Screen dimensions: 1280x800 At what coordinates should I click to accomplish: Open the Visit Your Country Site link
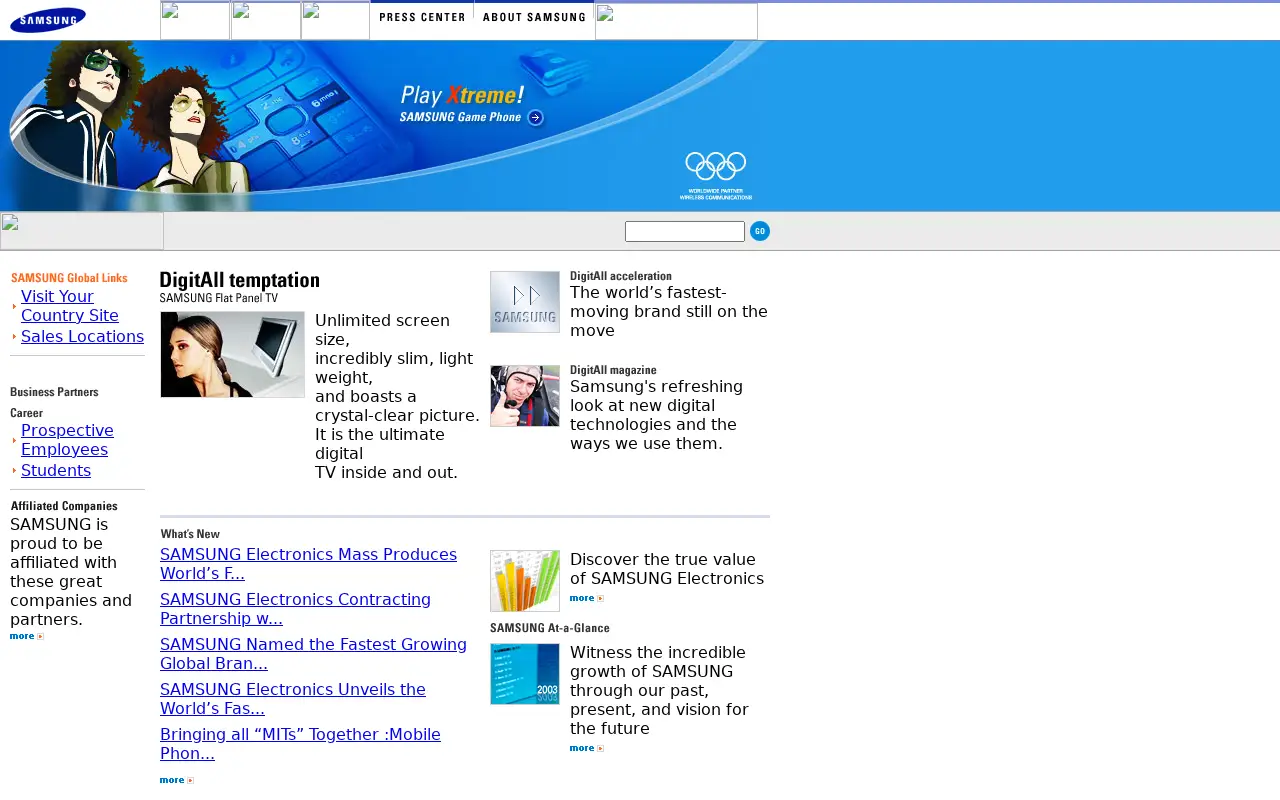point(70,306)
